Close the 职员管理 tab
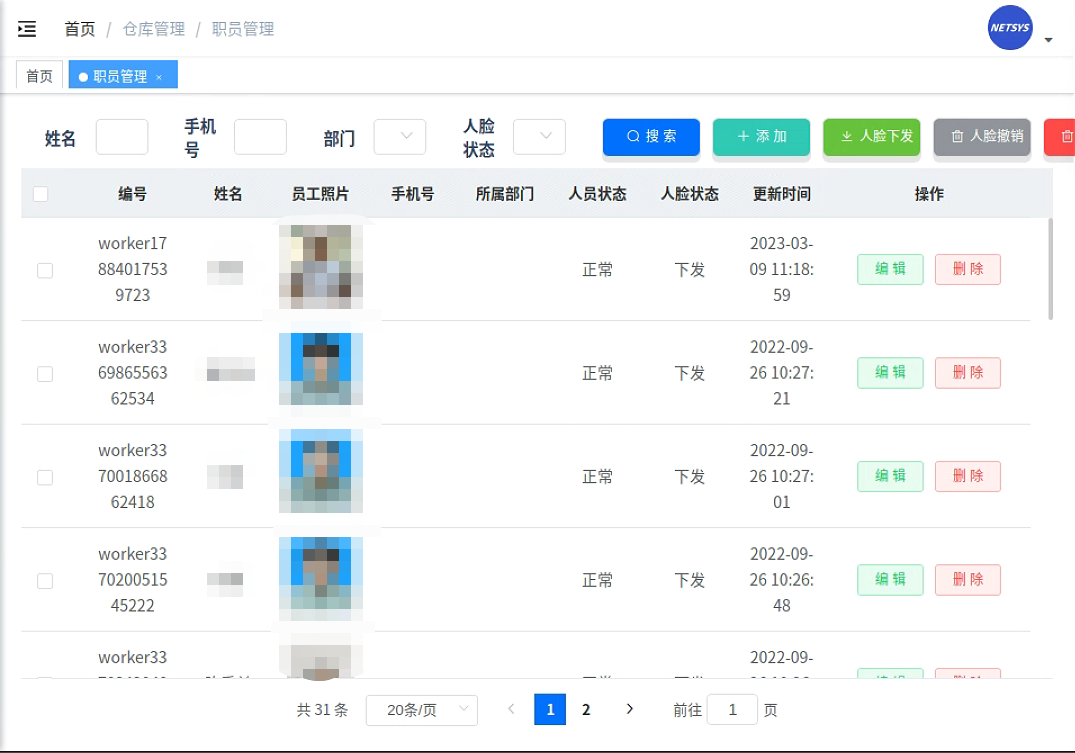The width and height of the screenshot is (1075, 753). coord(159,77)
